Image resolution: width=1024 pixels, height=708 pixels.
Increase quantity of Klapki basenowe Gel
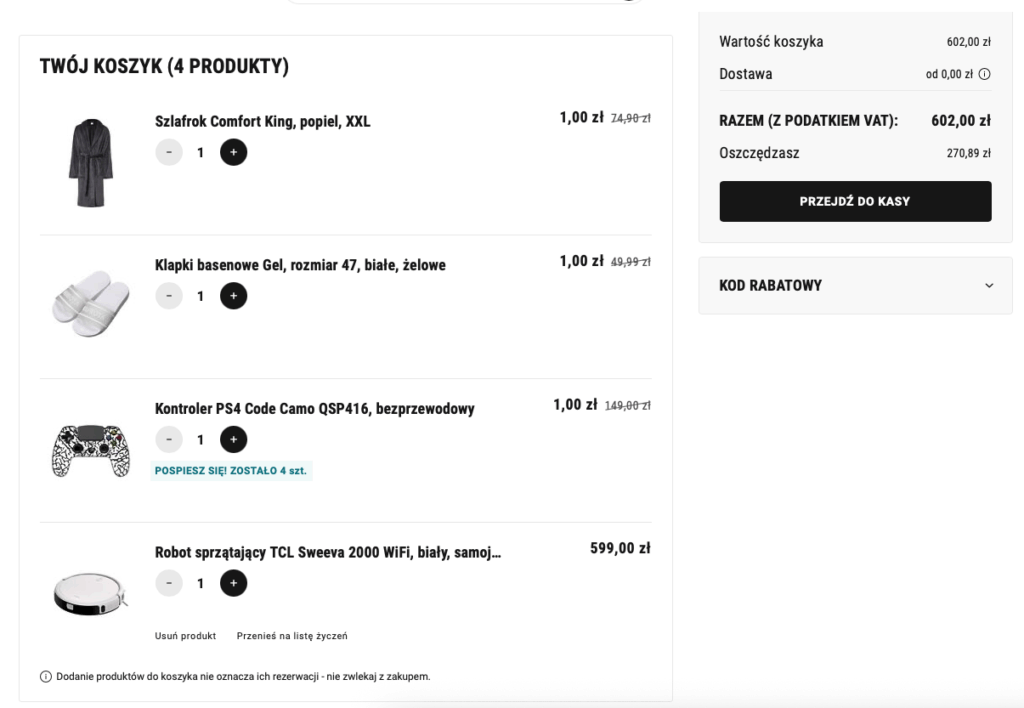pyautogui.click(x=233, y=296)
